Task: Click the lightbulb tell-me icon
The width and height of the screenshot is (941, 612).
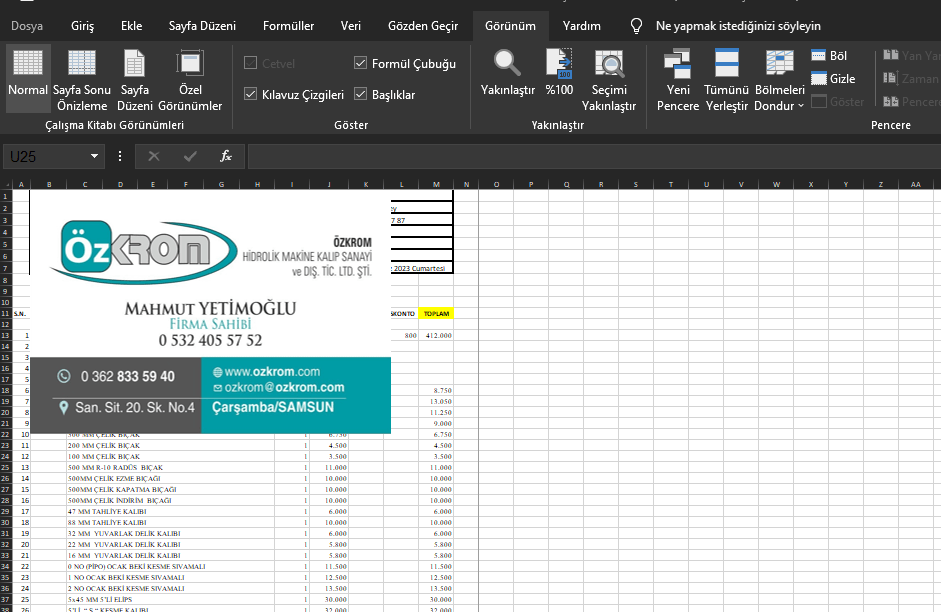Action: point(636,26)
